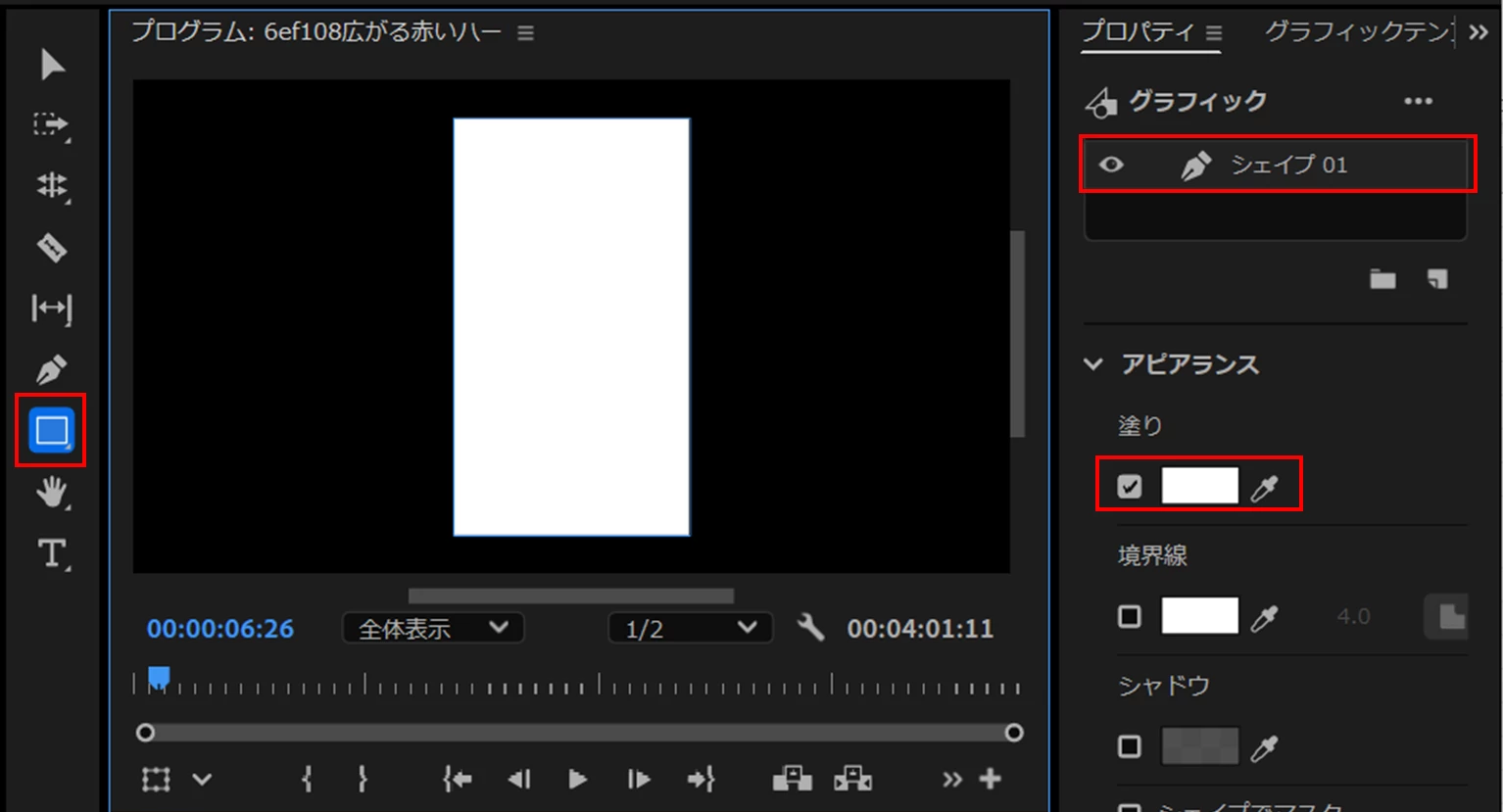Open the program monitor panel menu
Viewport: 1503px width, 812px height.
(x=526, y=33)
